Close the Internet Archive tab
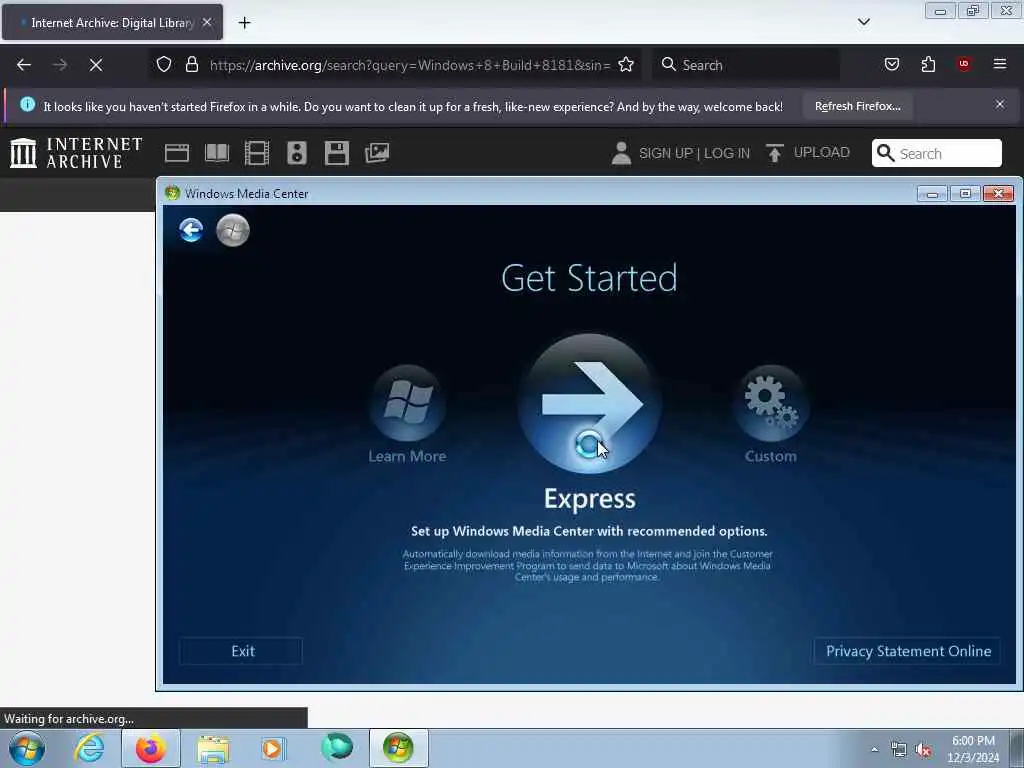Viewport: 1024px width, 768px height. 207,22
